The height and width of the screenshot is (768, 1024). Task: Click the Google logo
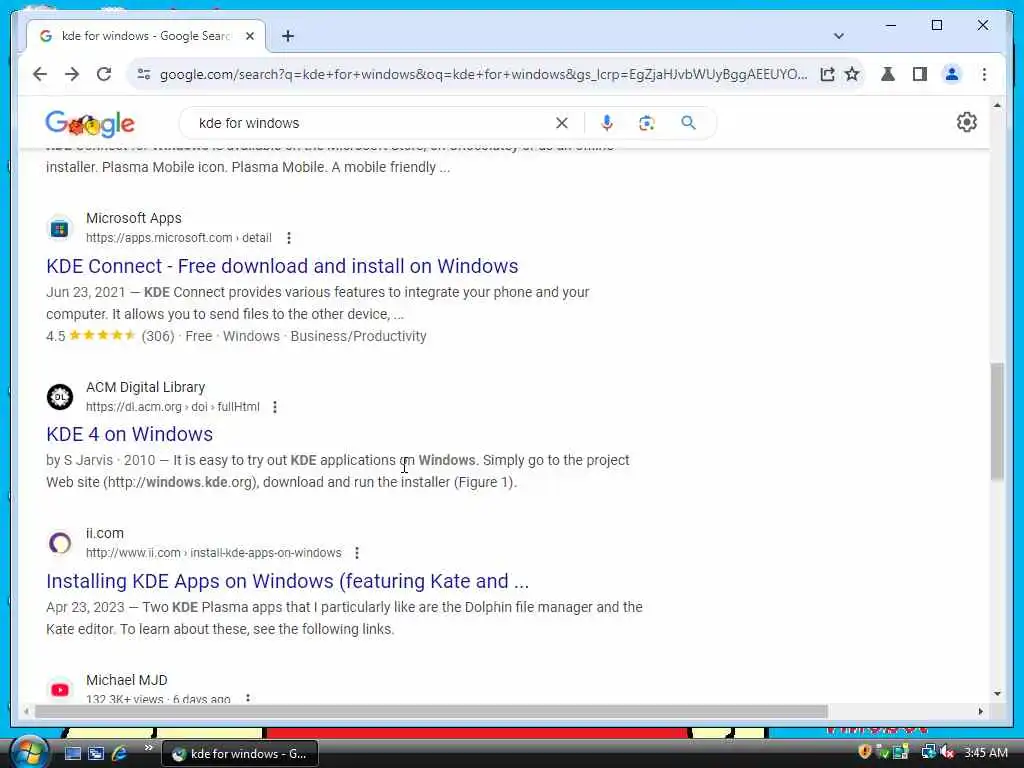click(x=90, y=123)
